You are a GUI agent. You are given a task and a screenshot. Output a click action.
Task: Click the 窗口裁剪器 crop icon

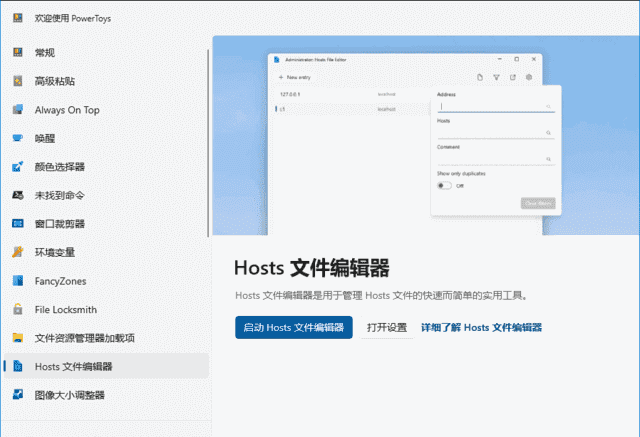click(x=18, y=224)
